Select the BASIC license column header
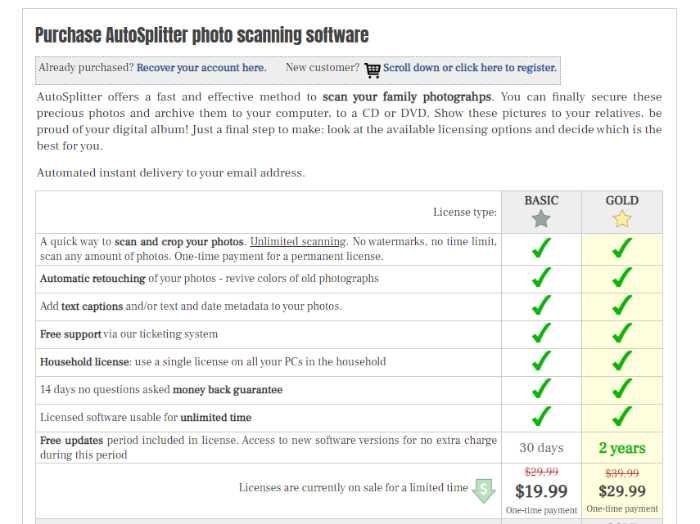The image size is (700, 524). click(x=541, y=200)
